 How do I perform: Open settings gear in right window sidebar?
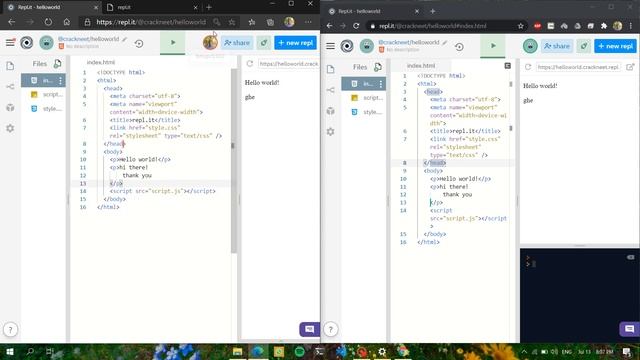point(330,131)
